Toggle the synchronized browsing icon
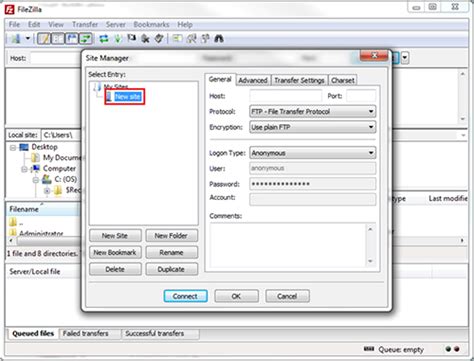Viewport: 474px width, 361px height. [x=205, y=39]
